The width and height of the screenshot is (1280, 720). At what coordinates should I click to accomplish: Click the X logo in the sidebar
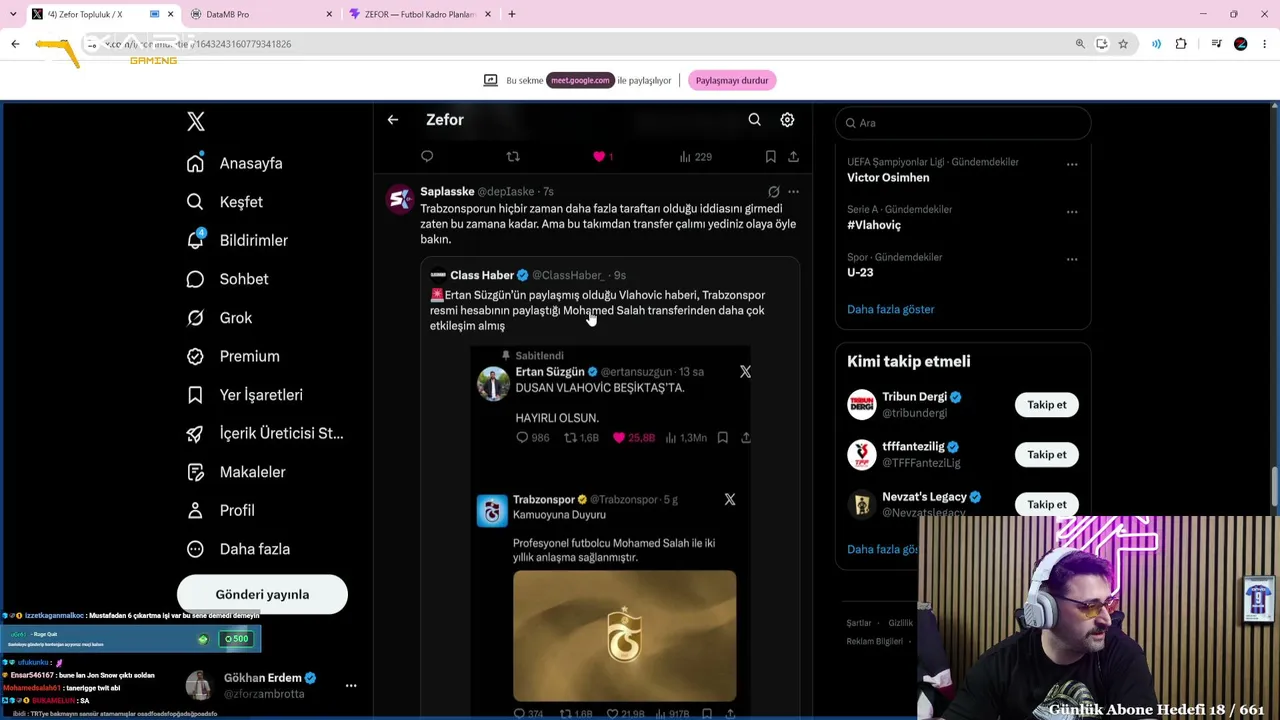(196, 122)
